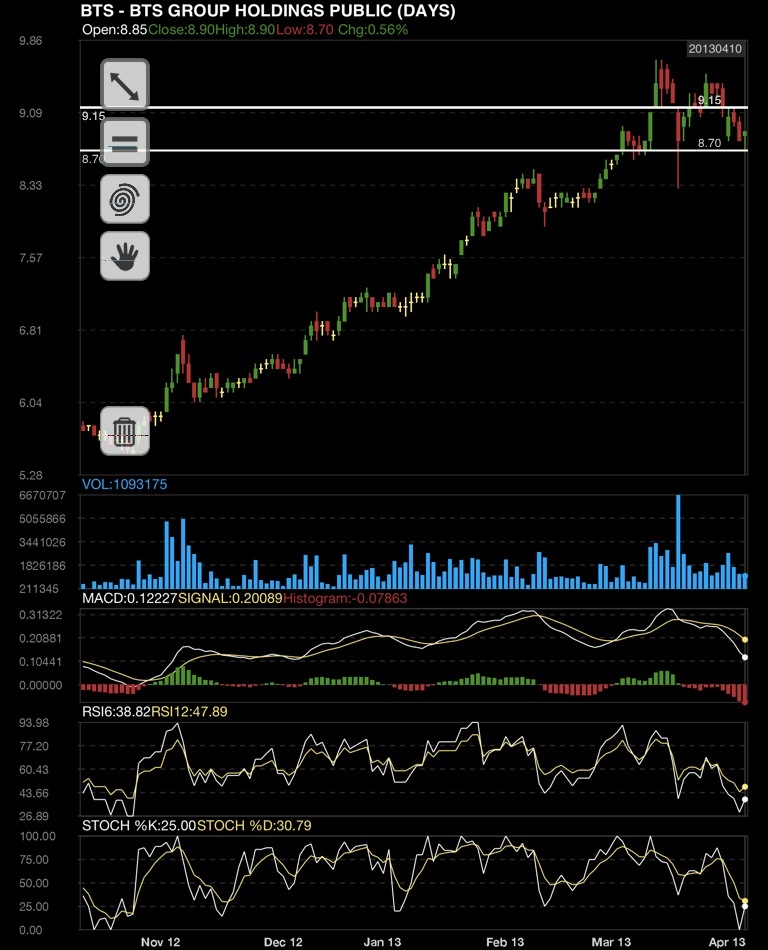Click the white MACD line end dot
The image size is (768, 950).
(745, 657)
